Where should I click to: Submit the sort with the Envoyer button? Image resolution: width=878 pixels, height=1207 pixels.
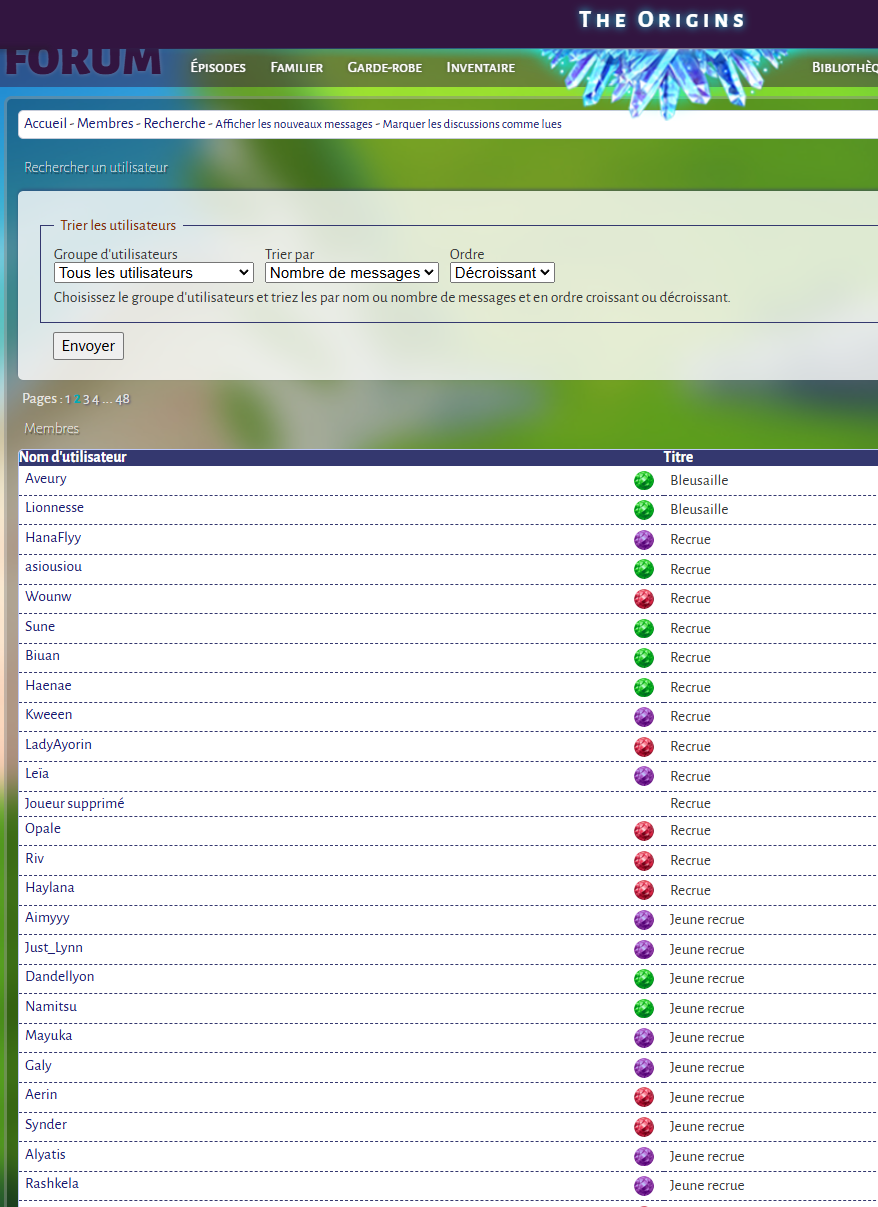coord(88,346)
